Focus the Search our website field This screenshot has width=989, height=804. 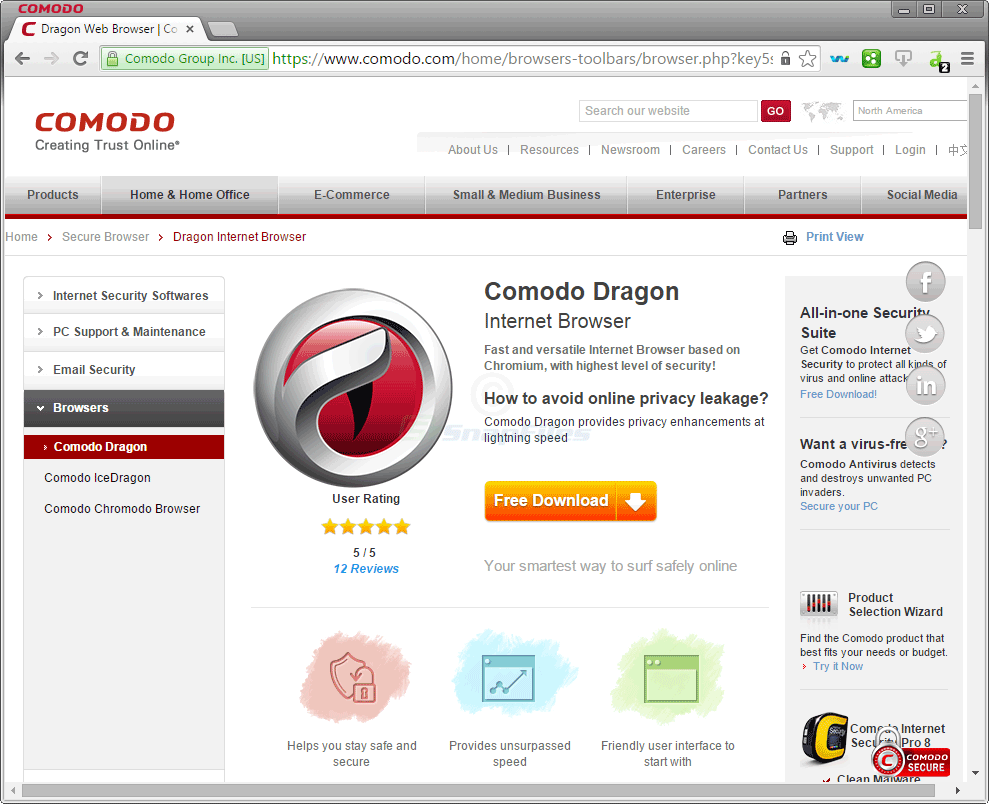coord(668,111)
